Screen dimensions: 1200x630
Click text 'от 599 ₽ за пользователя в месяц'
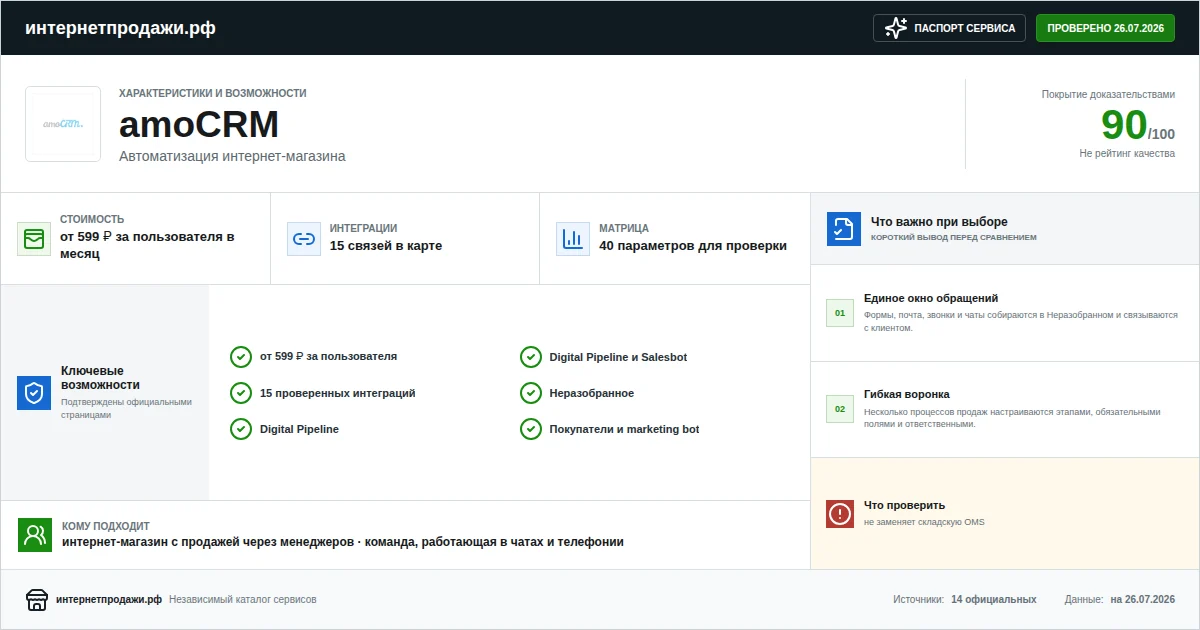point(147,245)
